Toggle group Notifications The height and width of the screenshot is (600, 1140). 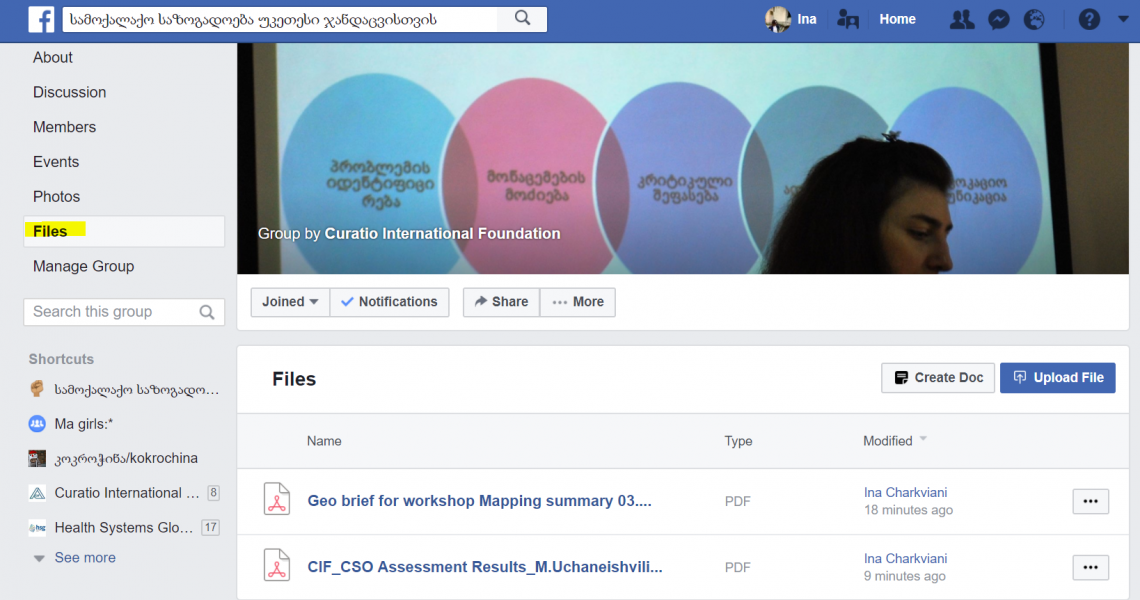click(x=390, y=302)
